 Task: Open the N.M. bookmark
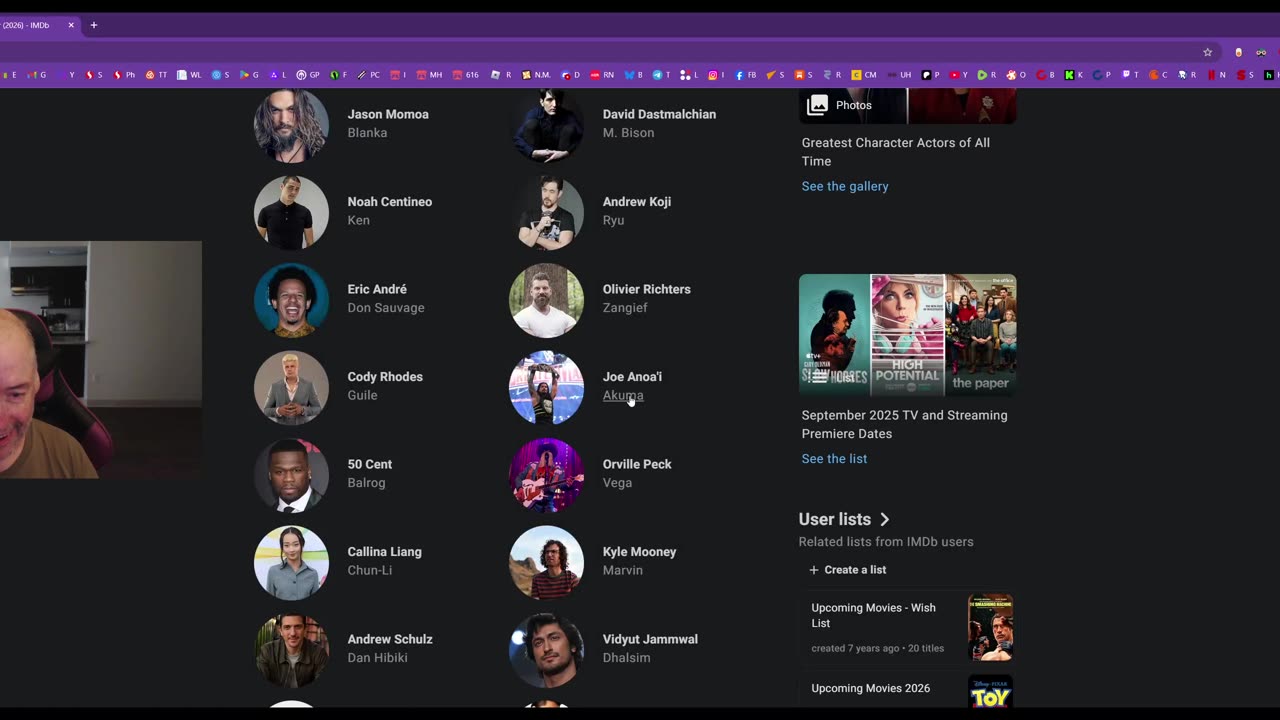[536, 75]
